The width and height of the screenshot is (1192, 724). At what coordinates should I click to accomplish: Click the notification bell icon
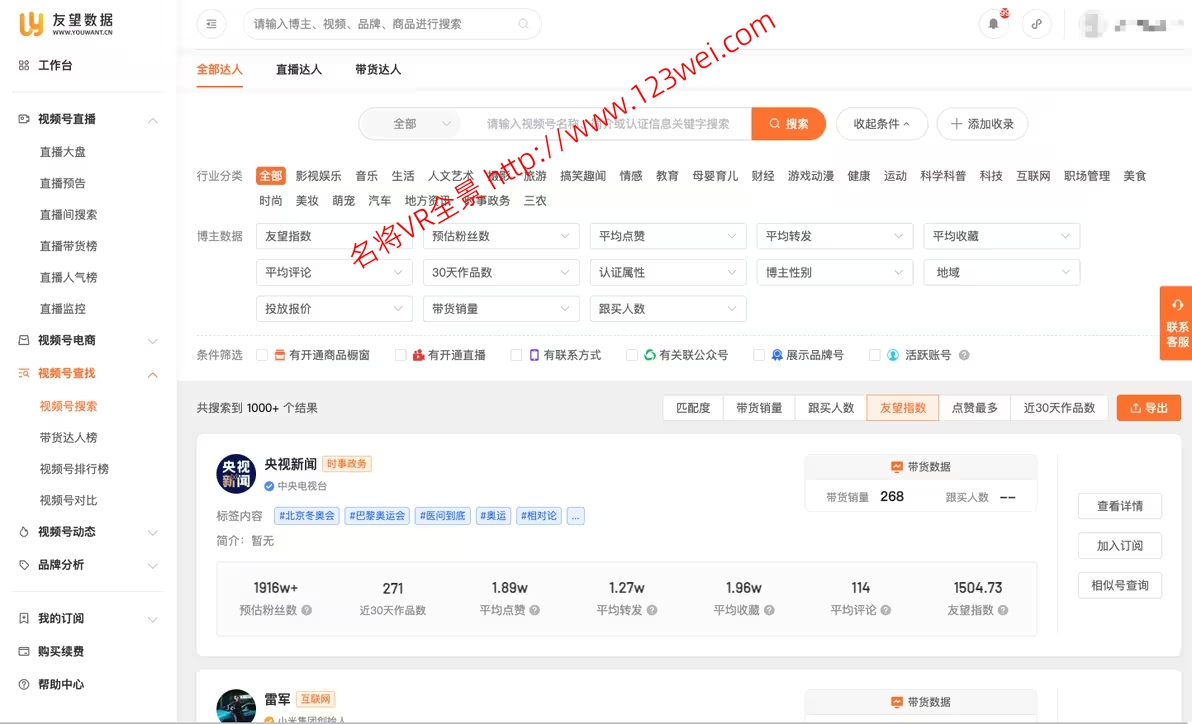(x=993, y=23)
